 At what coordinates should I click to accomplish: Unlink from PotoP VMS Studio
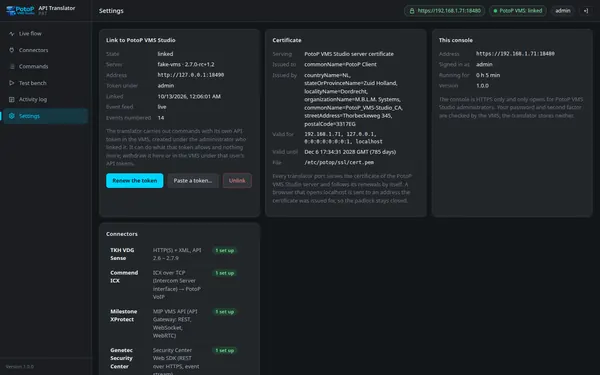pyautogui.click(x=237, y=181)
